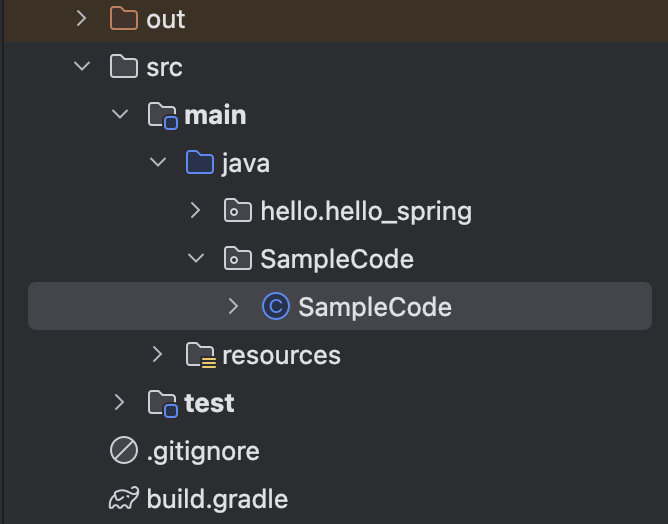The width and height of the screenshot is (668, 524).
Task: Click the blue java source folder icon
Action: pyautogui.click(x=200, y=163)
